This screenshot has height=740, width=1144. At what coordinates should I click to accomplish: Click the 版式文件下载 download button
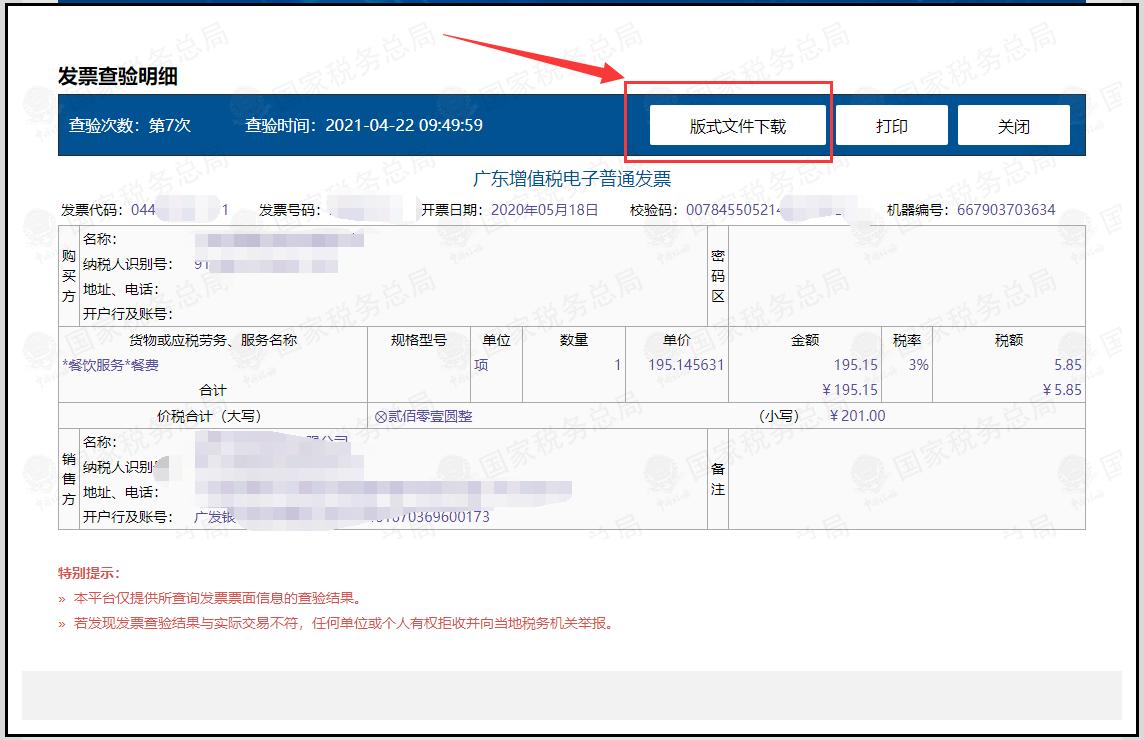coord(736,124)
